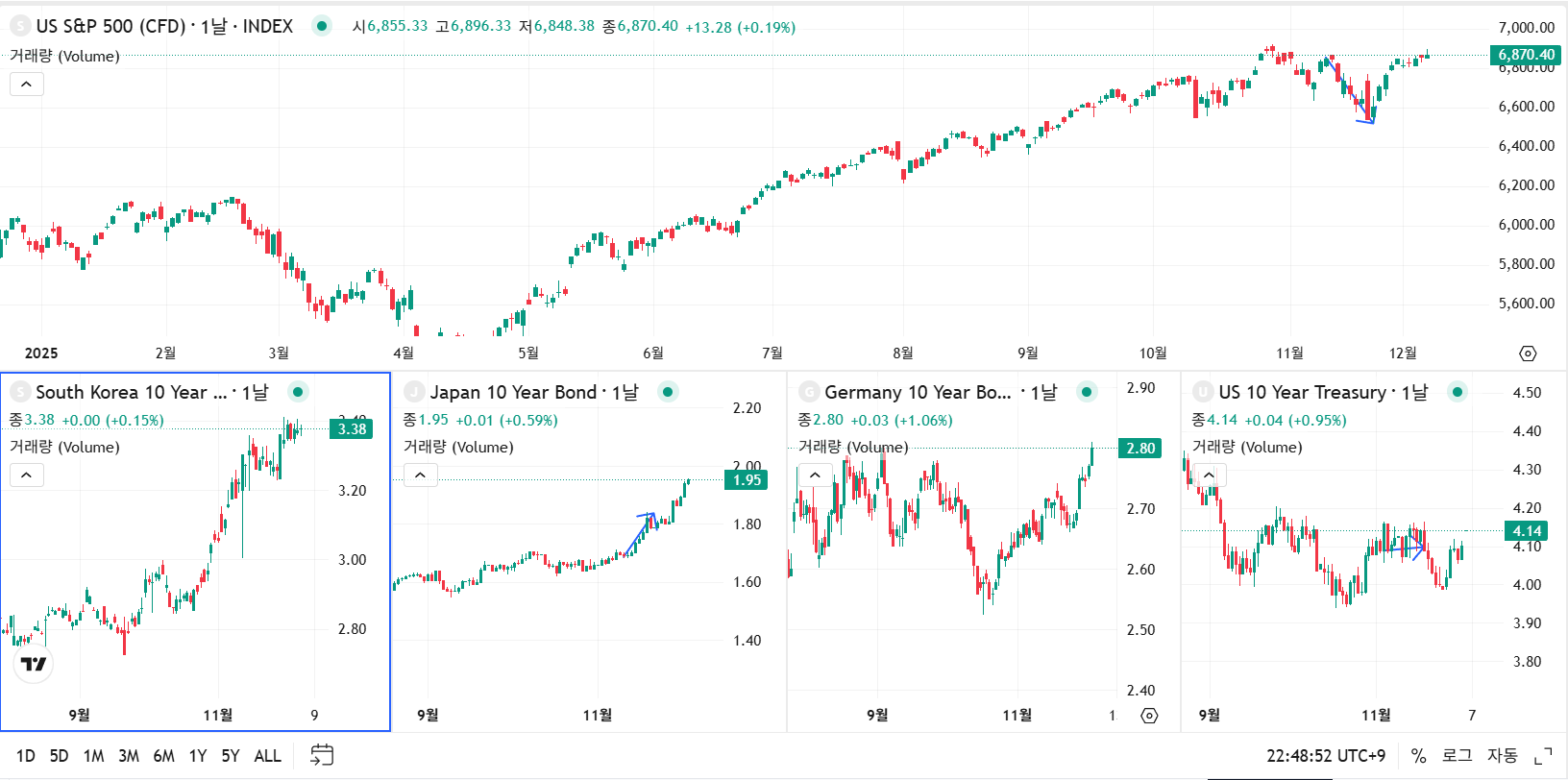Viewport: 1568px width, 780px height.
Task: Toggle the percent (%) price scale
Action: pyautogui.click(x=1418, y=756)
